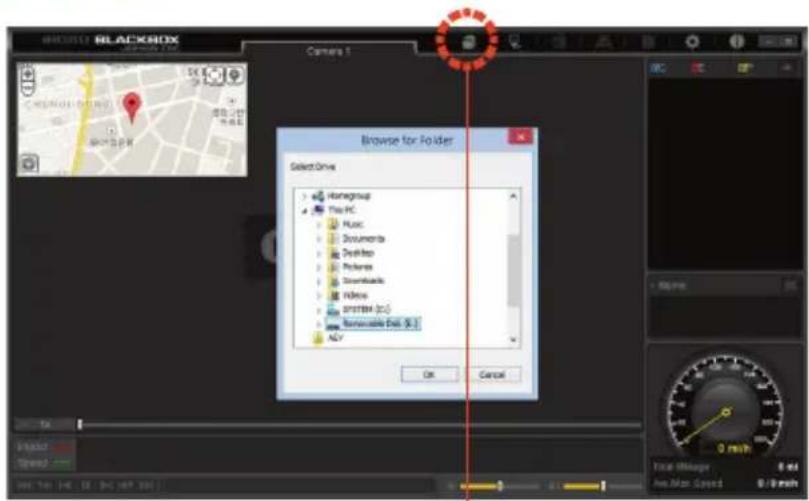Image resolution: width=809 pixels, height=501 pixels.
Task: Expand the SYSTEM (C:) drive node
Action: pyautogui.click(x=319, y=310)
